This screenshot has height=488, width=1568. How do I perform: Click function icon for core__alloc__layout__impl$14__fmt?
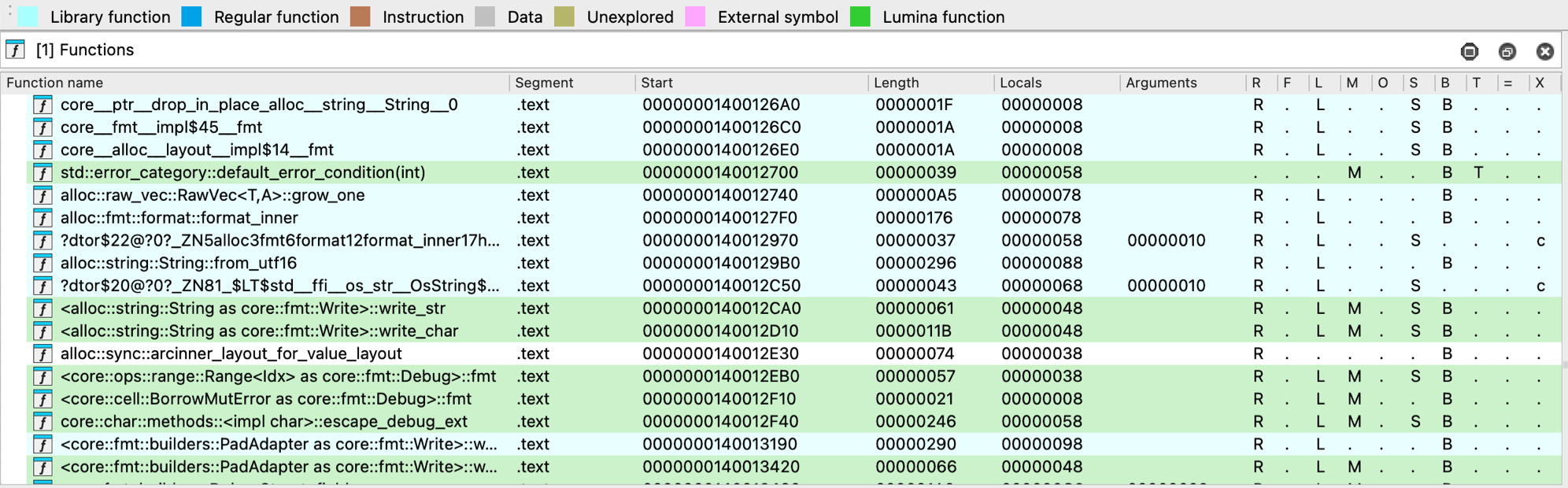43,150
